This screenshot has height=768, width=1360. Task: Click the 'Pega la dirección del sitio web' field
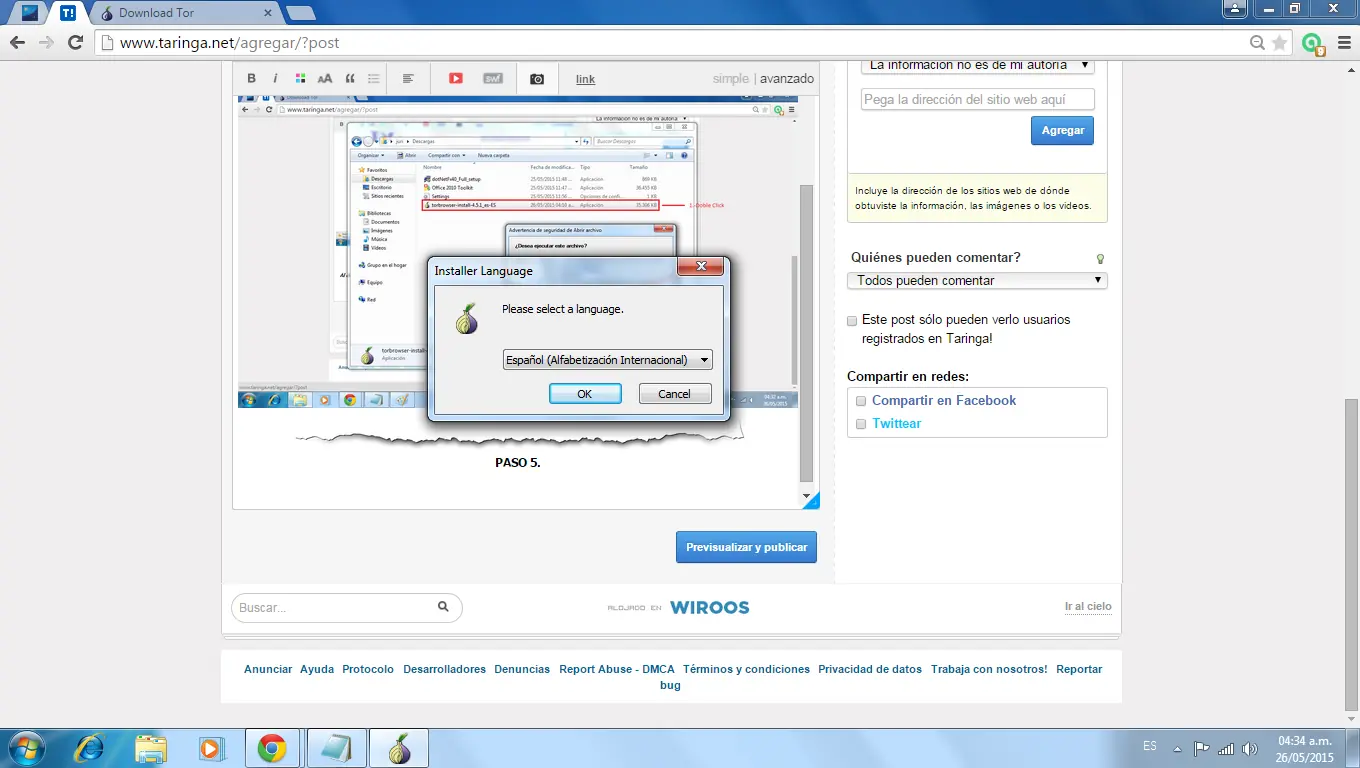tap(978, 99)
